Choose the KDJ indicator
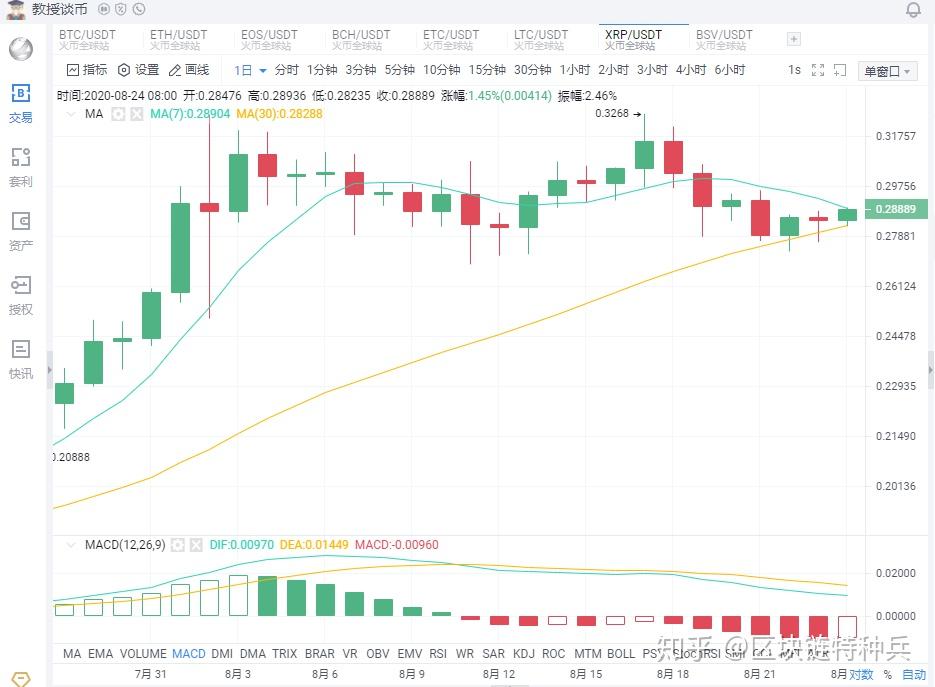935x687 pixels. (x=524, y=653)
